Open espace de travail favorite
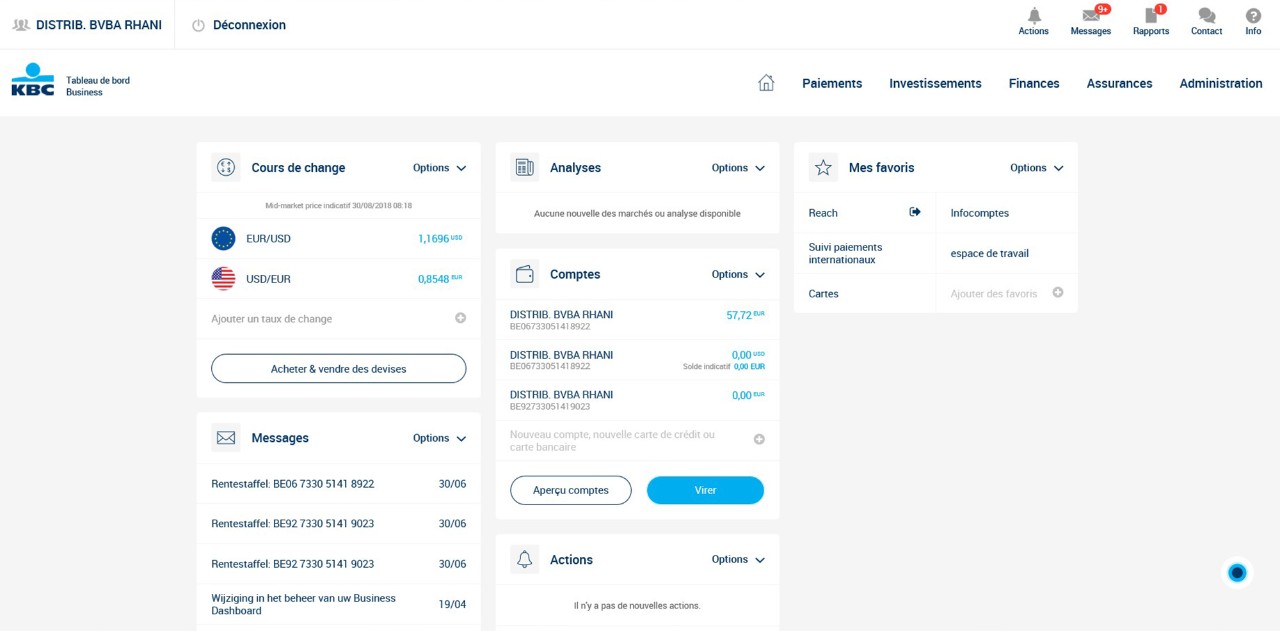Viewport: 1280px width, 631px height. (990, 253)
